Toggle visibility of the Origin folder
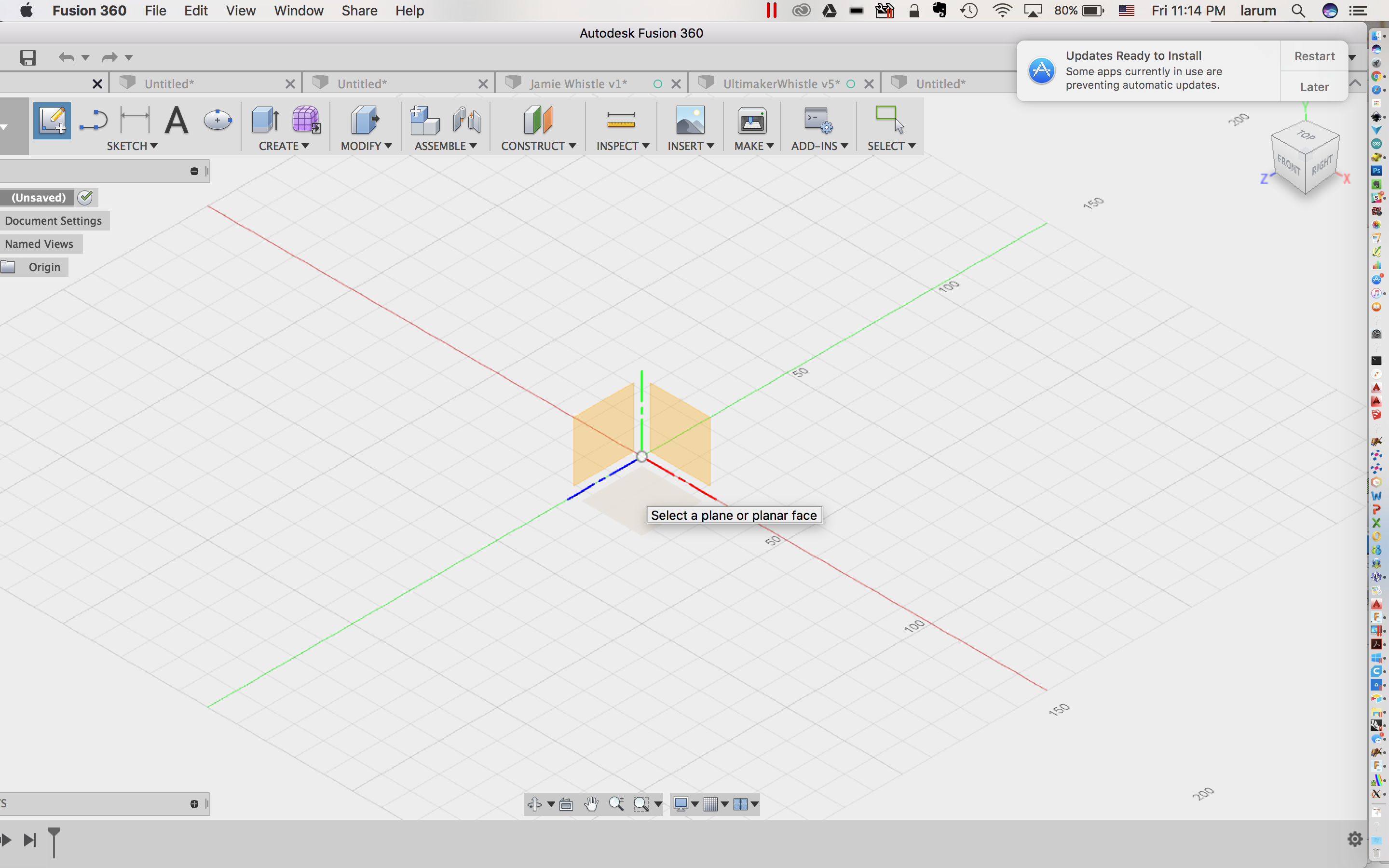 click(8, 267)
